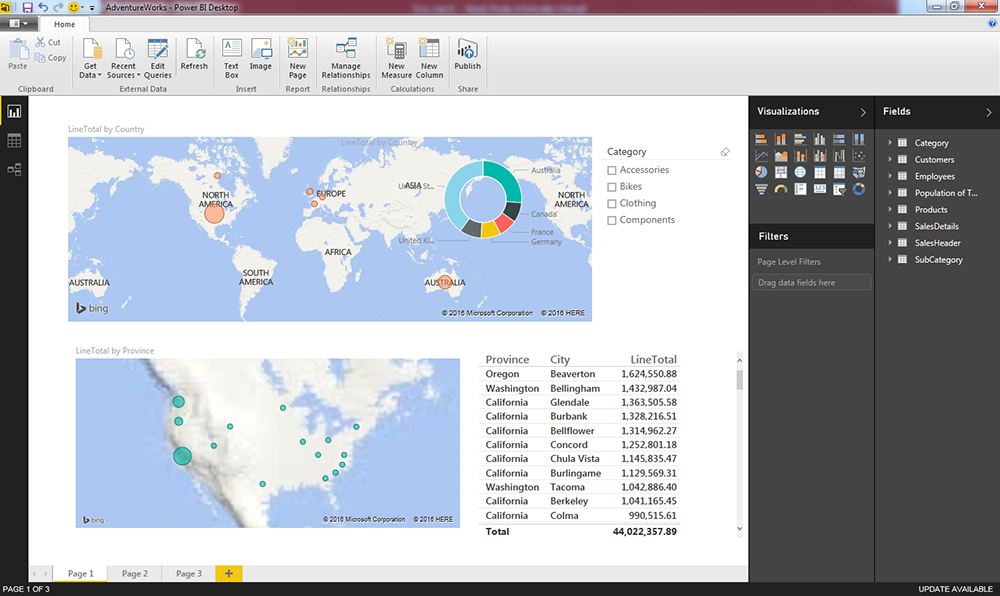Click the table's vertical scrollbar thumb
1000x596 pixels.
pyautogui.click(x=740, y=380)
